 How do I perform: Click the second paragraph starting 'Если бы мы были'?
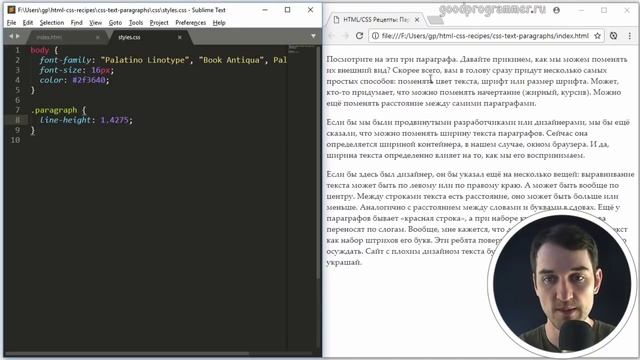coord(478,138)
